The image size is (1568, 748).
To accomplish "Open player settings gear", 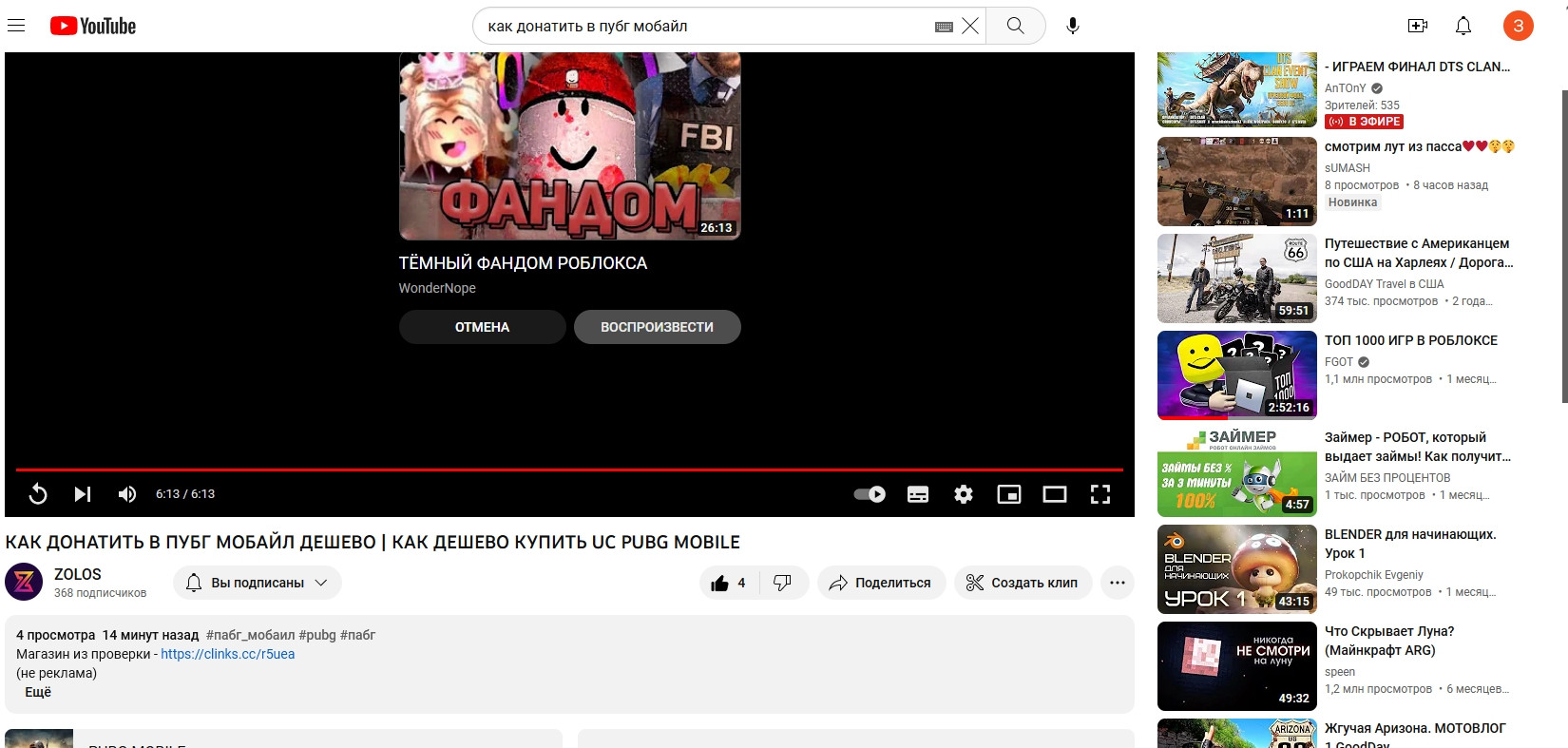I will (964, 493).
